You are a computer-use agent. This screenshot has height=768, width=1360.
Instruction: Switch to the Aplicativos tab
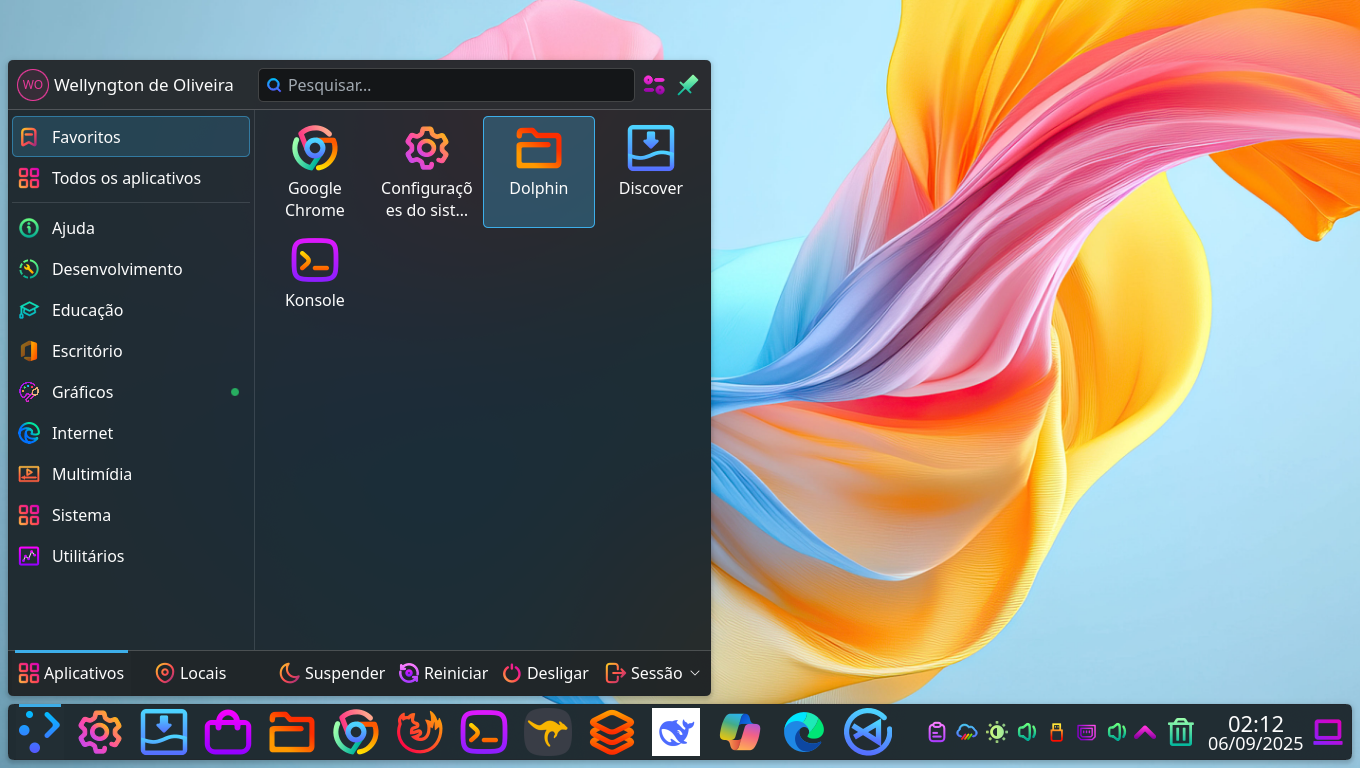pos(70,673)
